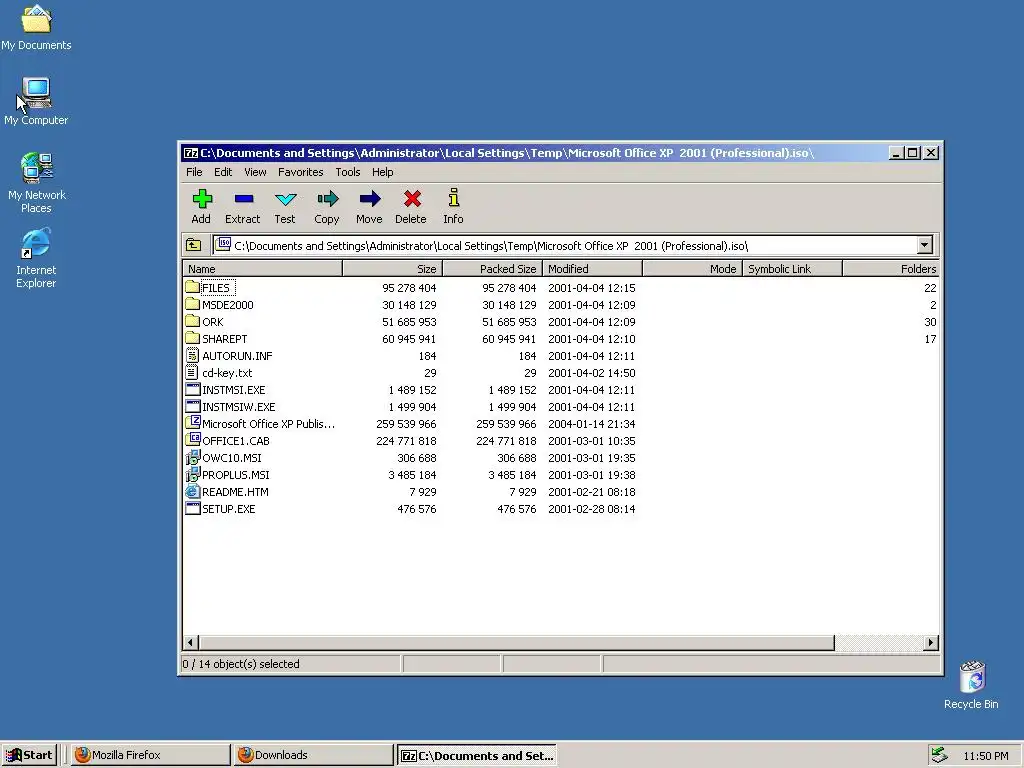Switch to Mozilla Firefox taskbar button

pos(150,755)
